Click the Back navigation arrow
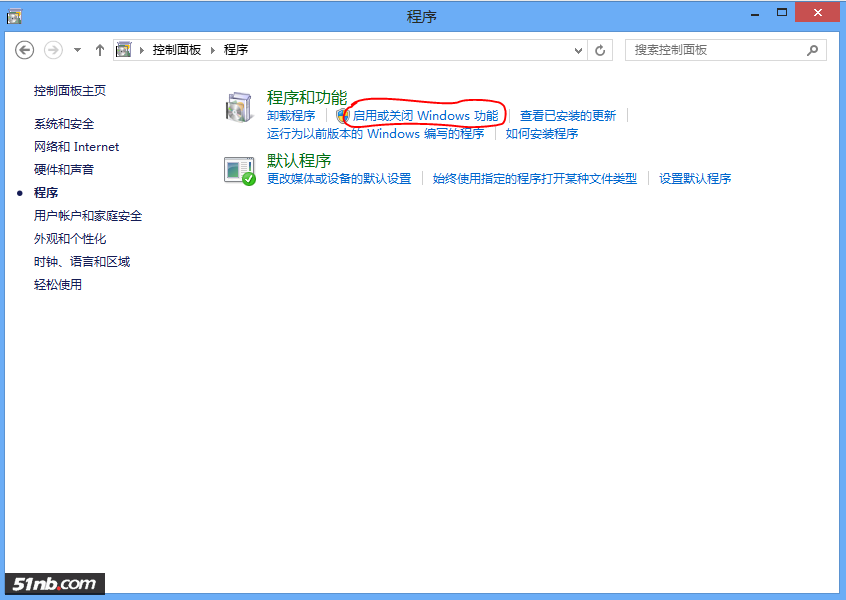The width and height of the screenshot is (846, 600). (x=24, y=50)
